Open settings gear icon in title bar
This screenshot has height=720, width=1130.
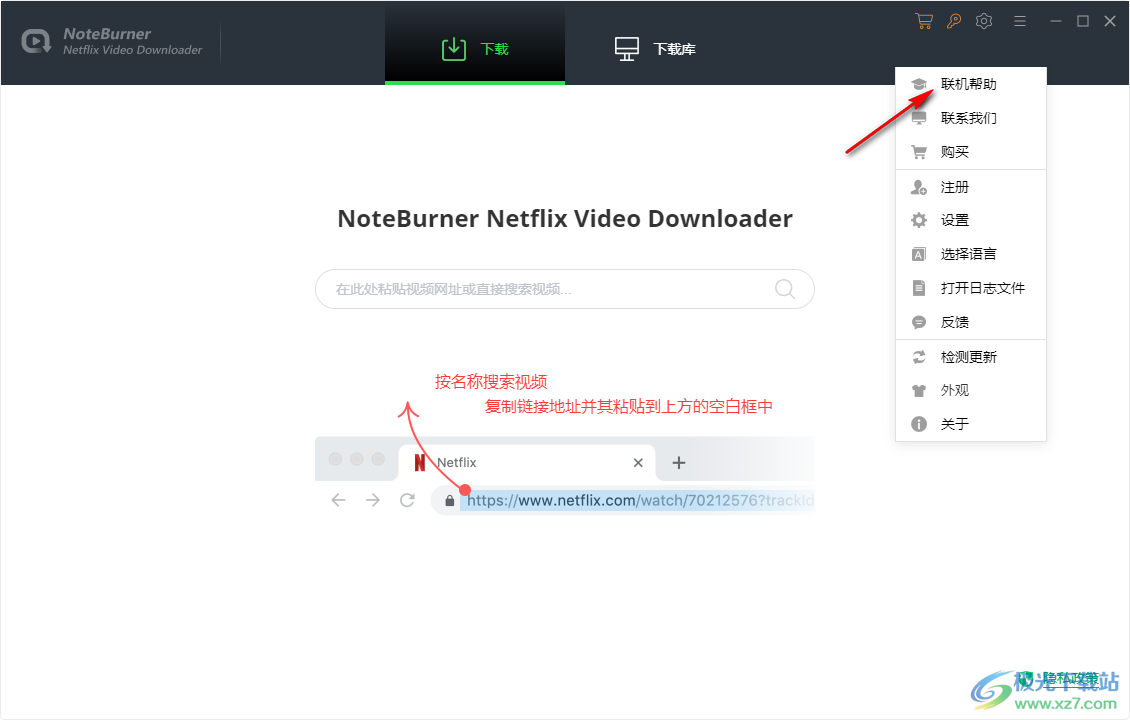984,21
